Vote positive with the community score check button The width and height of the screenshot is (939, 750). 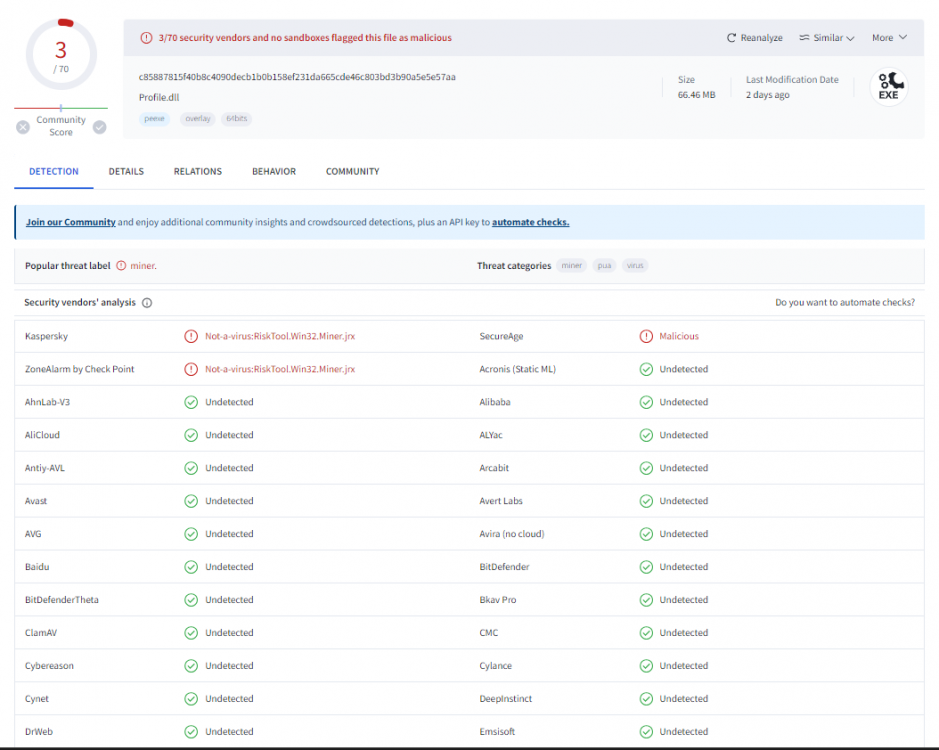[x=99, y=127]
